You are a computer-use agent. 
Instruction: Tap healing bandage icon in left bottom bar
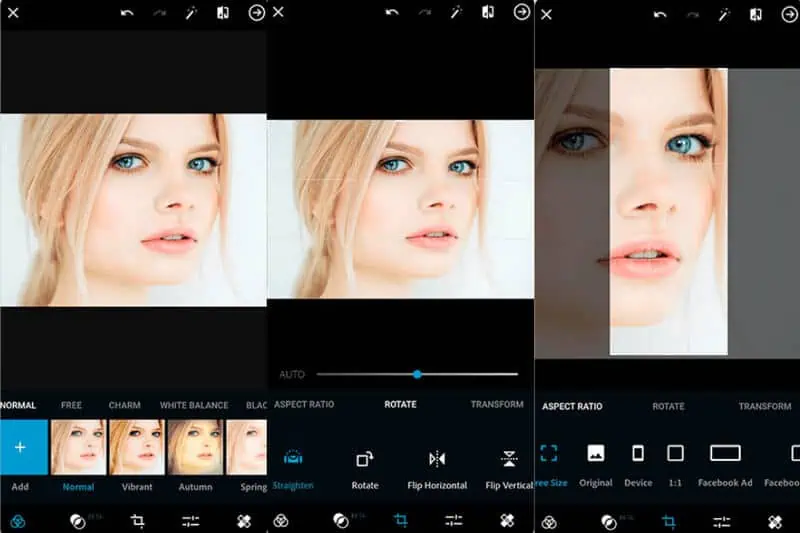click(x=244, y=521)
